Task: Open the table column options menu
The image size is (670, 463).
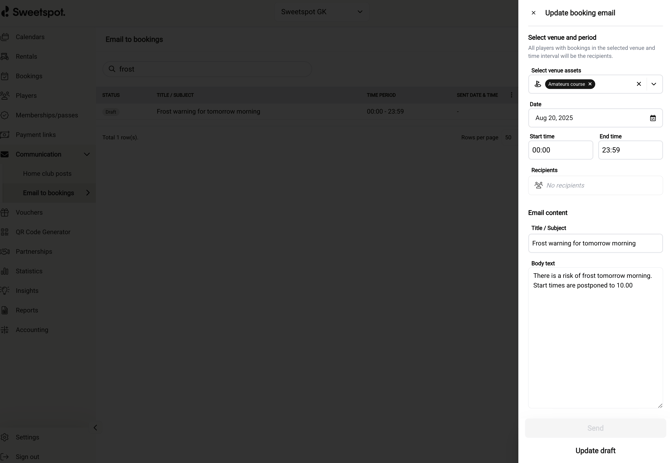Action: [511, 95]
